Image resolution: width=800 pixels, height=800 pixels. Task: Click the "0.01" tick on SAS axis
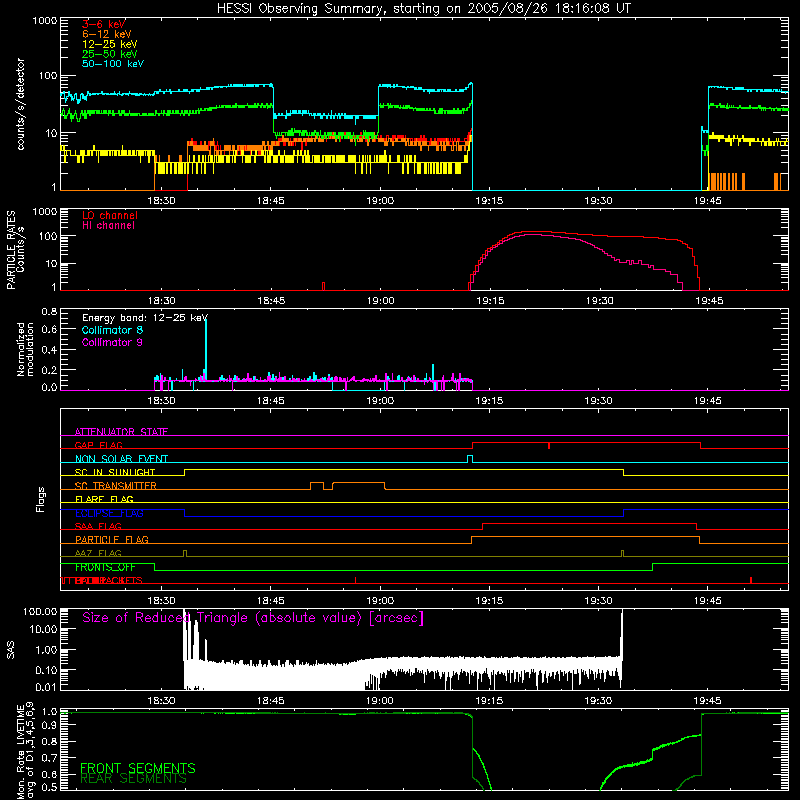[46, 687]
